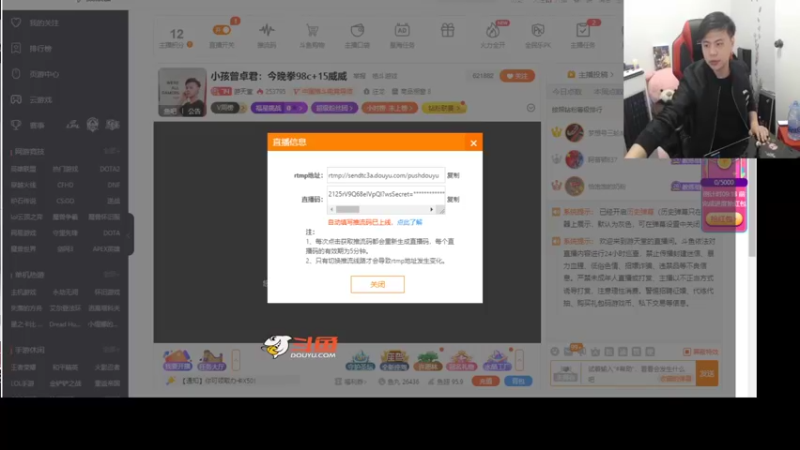Open 鱼吧 on the avatar
This screenshot has width=800, height=450.
tap(170, 111)
